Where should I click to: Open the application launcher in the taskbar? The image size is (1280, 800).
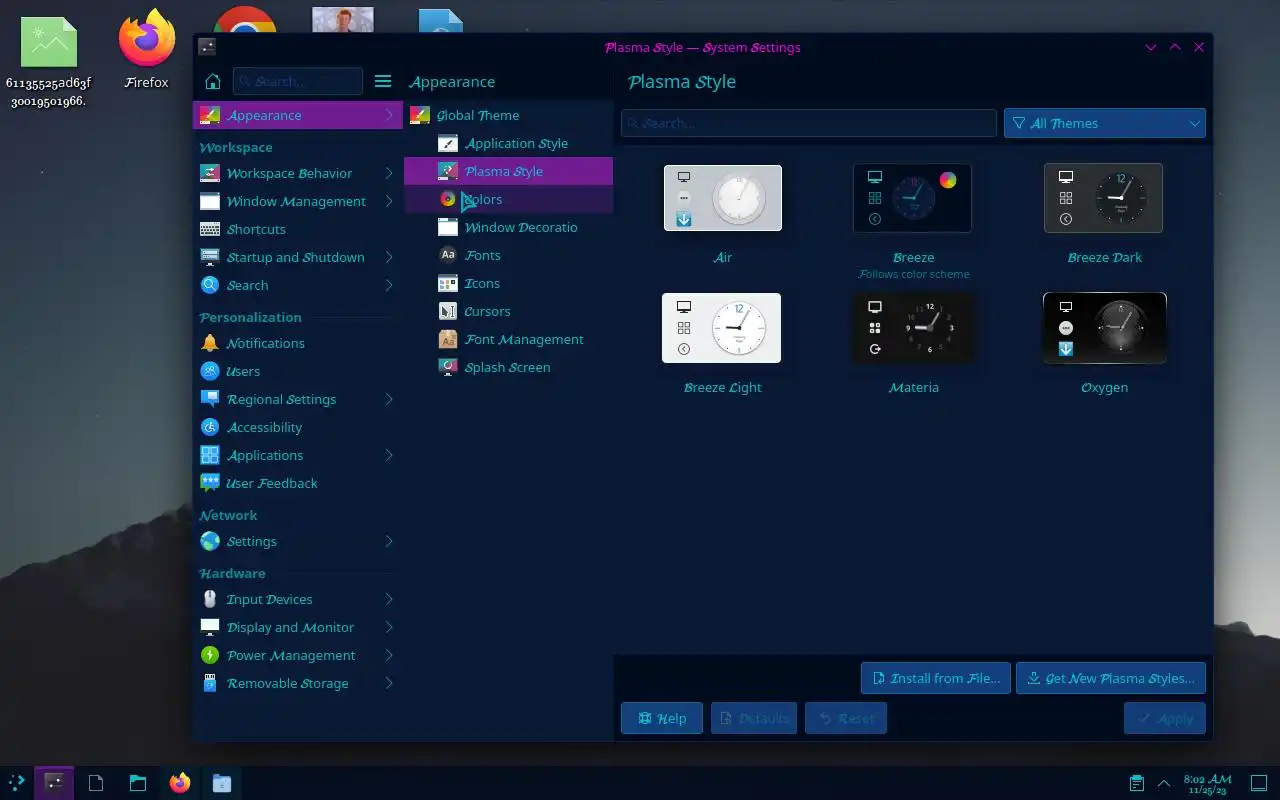pos(17,782)
